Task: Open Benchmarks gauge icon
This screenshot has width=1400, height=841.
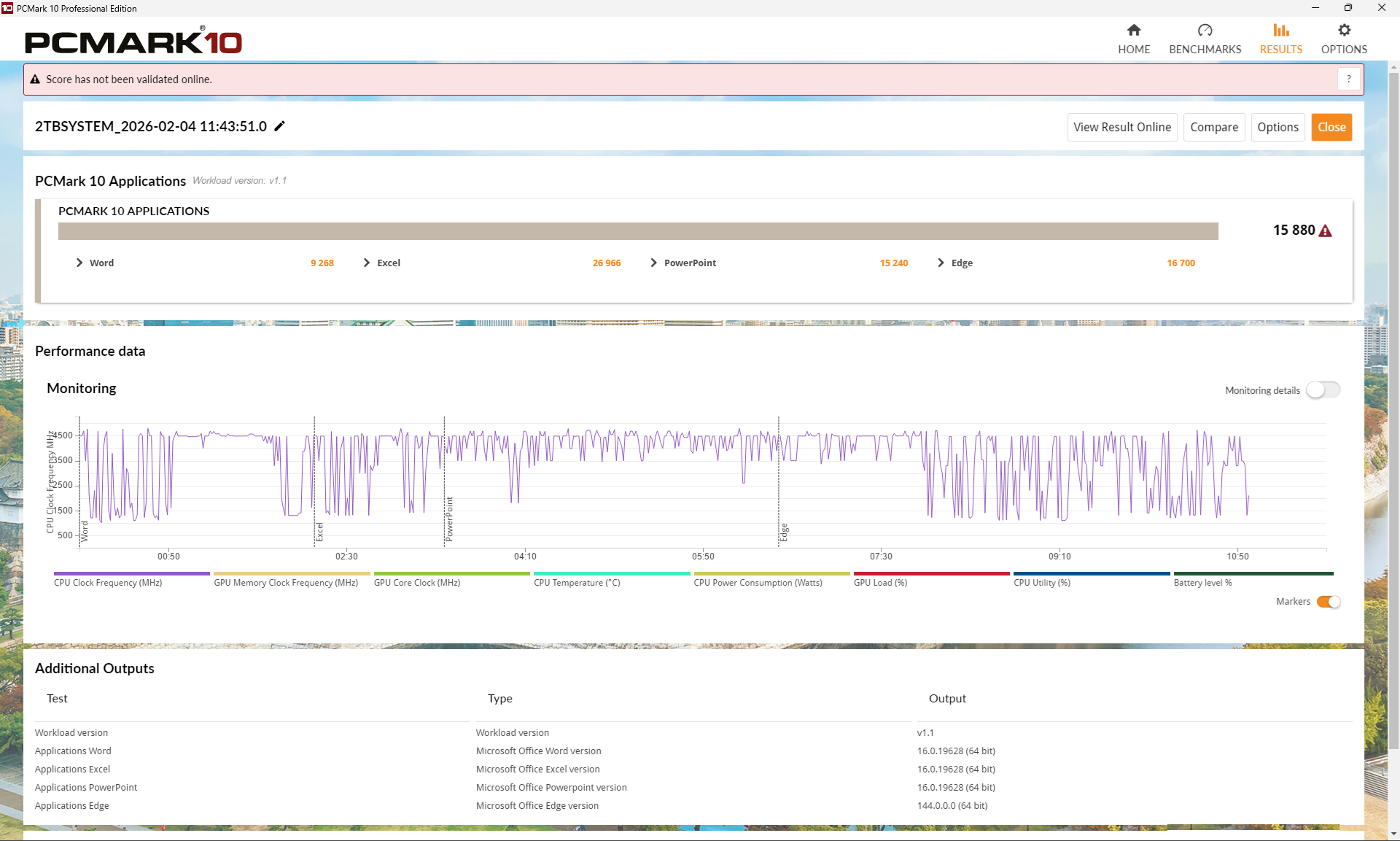Action: [1205, 31]
